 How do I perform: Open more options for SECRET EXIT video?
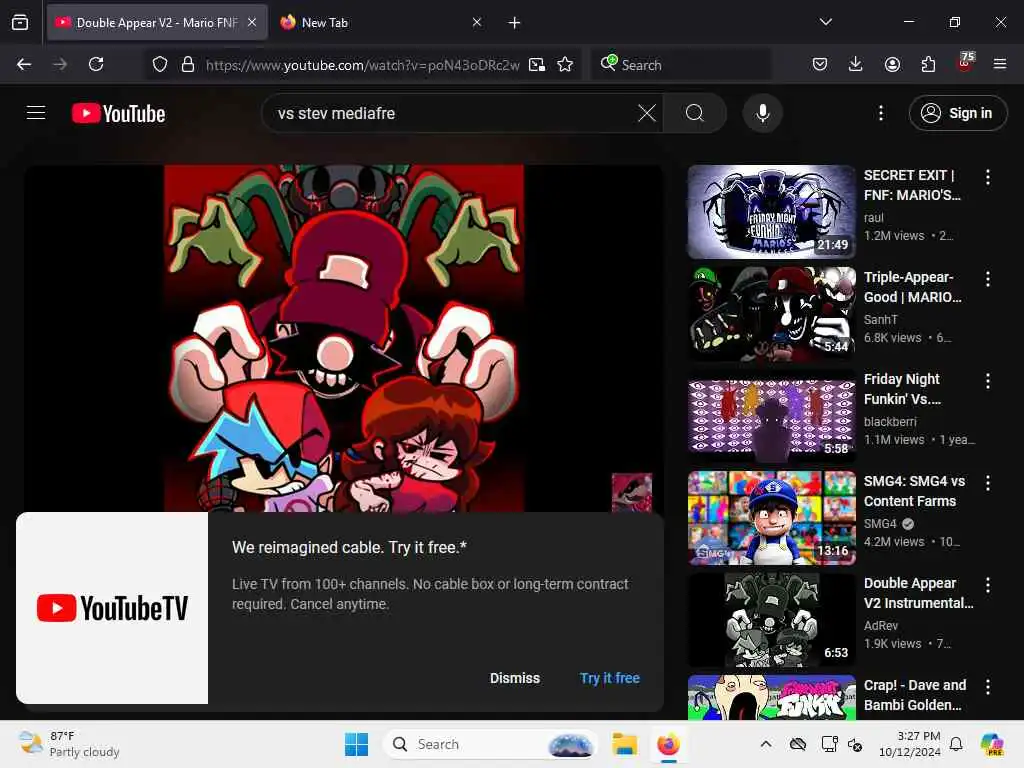pos(987,176)
